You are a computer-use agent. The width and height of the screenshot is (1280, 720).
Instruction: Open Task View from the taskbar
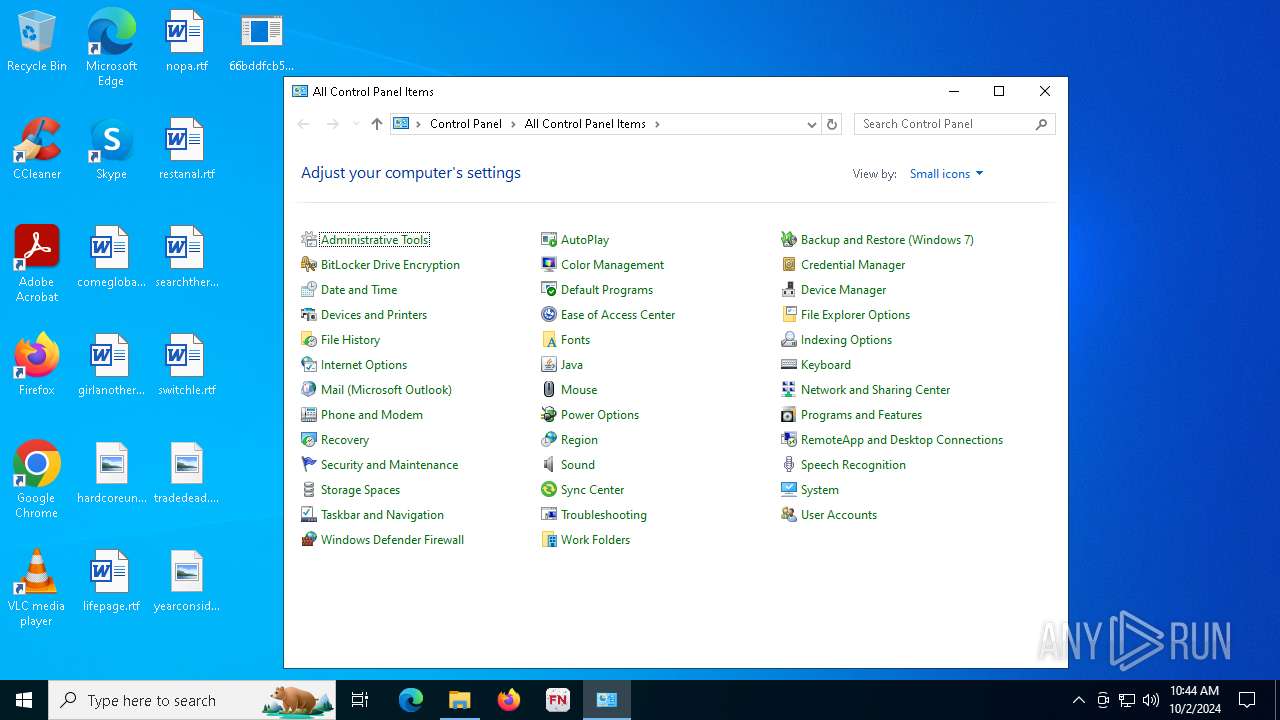360,700
